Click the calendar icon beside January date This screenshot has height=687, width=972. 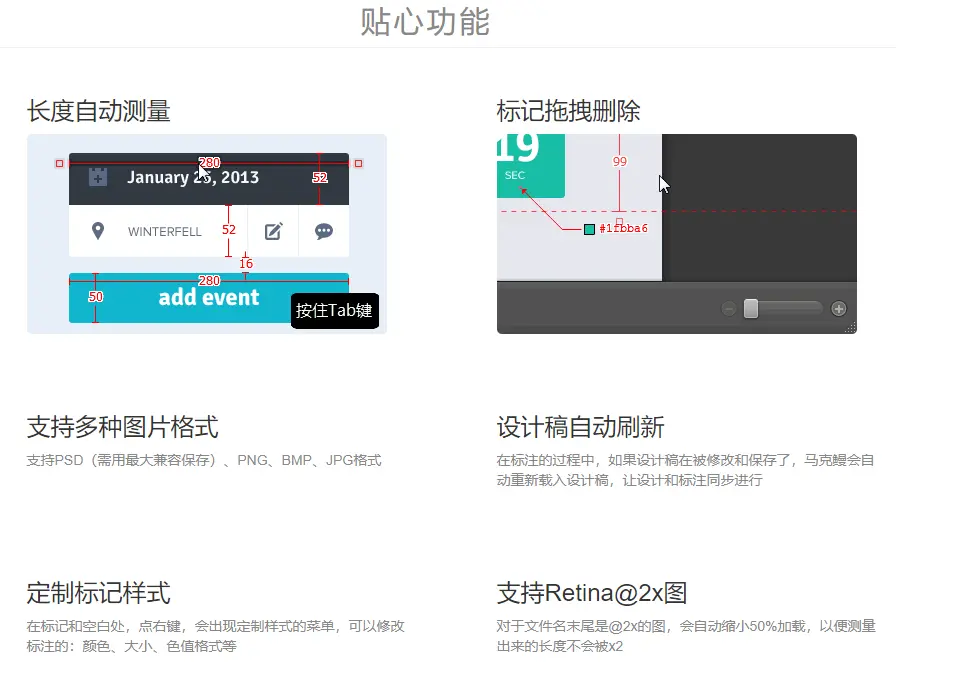97,177
